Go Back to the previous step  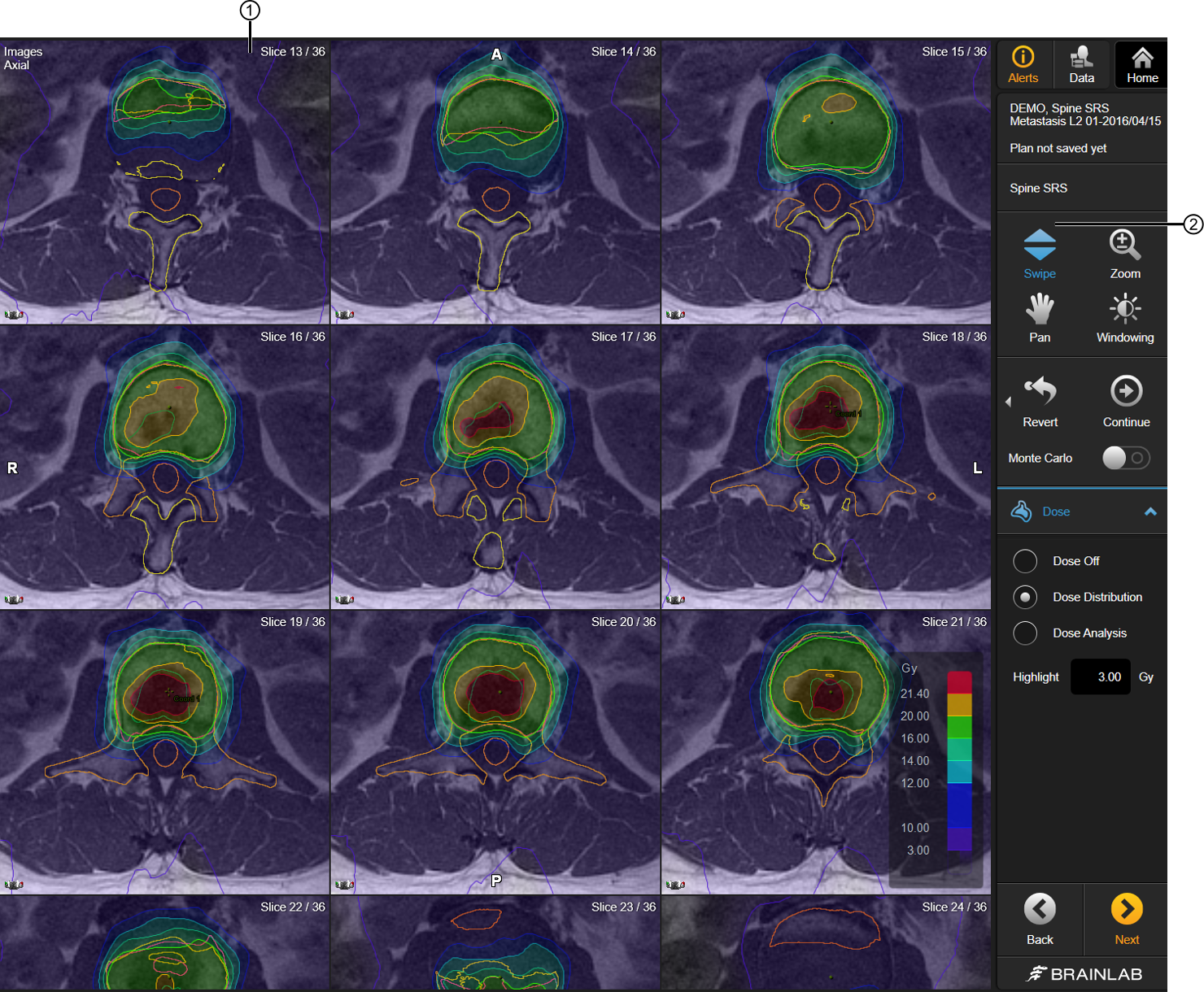(x=1040, y=920)
